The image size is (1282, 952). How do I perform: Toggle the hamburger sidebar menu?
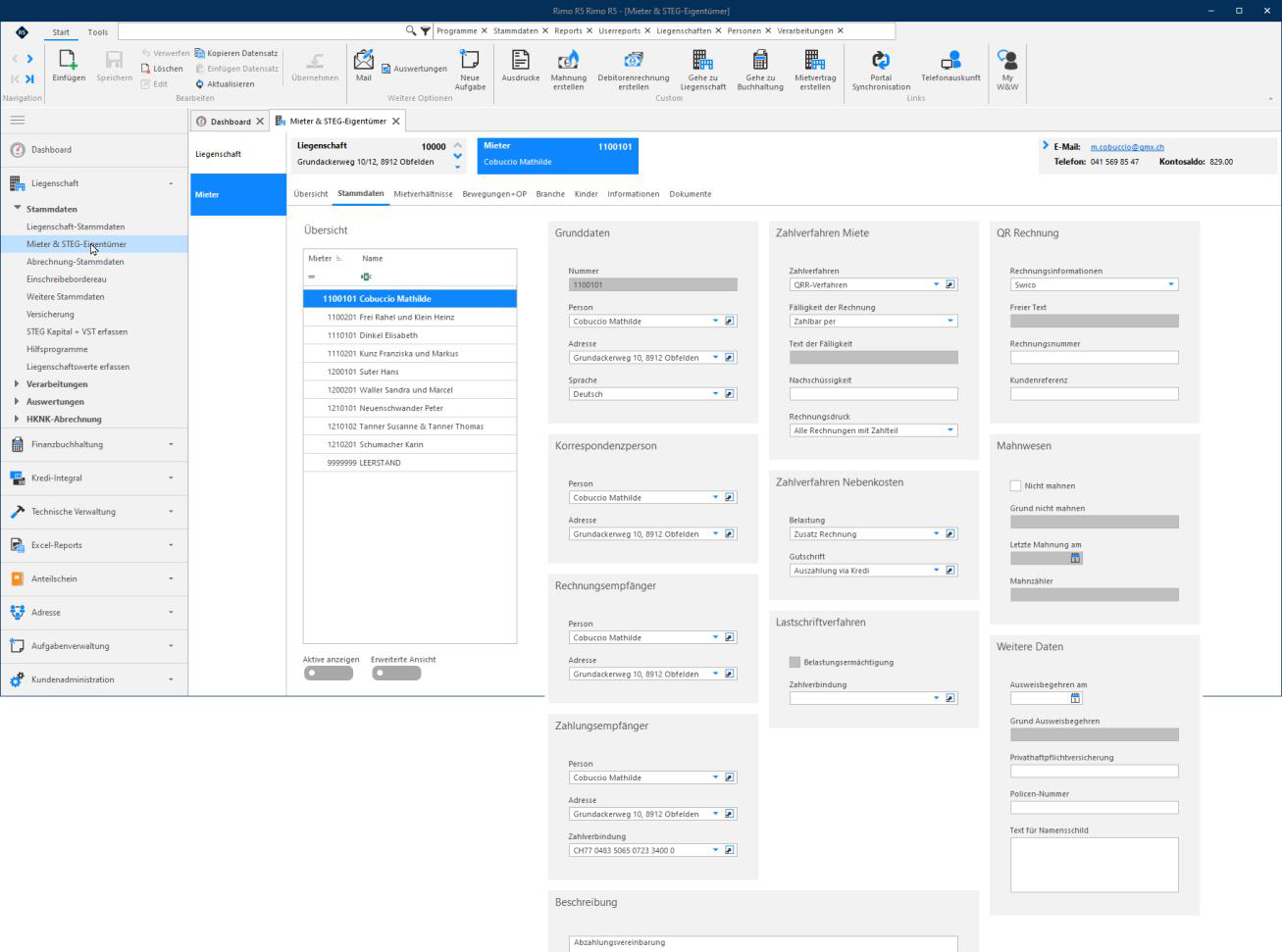[18, 121]
